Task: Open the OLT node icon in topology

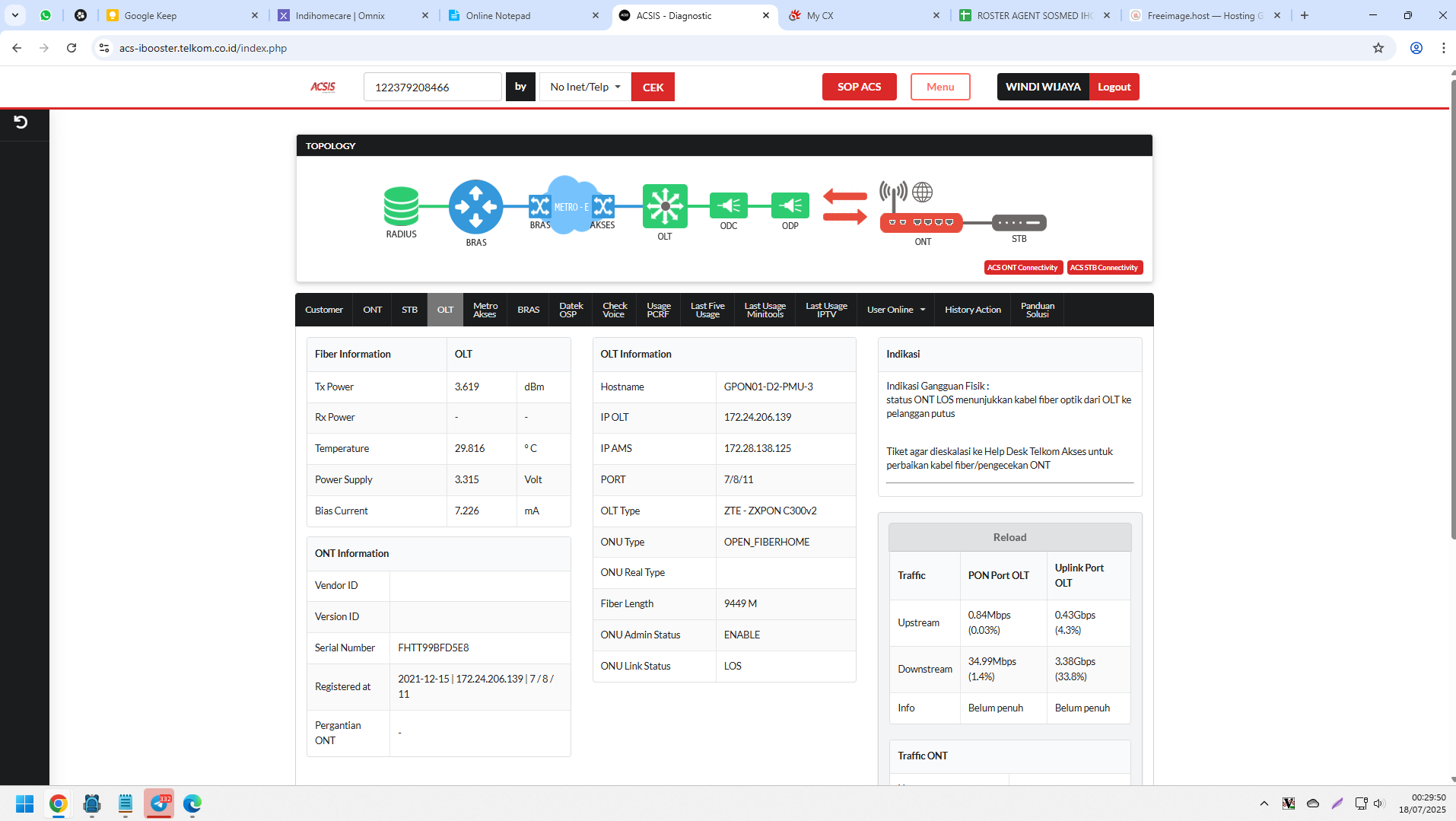Action: (x=665, y=206)
